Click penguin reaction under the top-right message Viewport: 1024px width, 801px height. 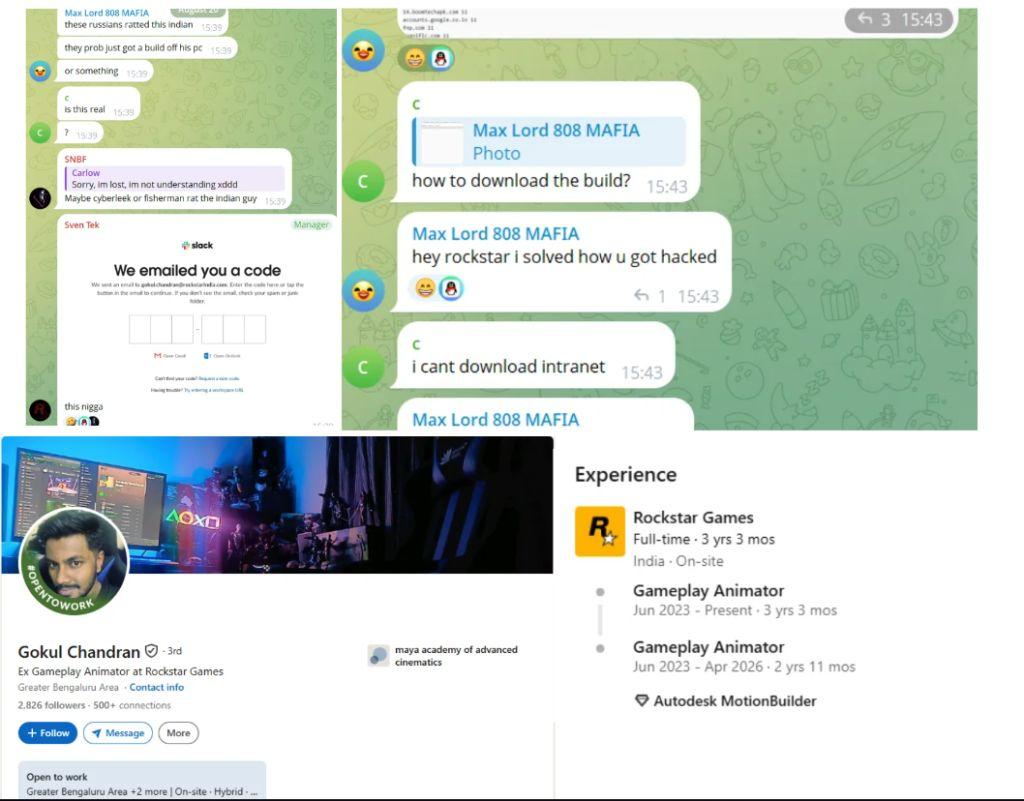(x=441, y=59)
